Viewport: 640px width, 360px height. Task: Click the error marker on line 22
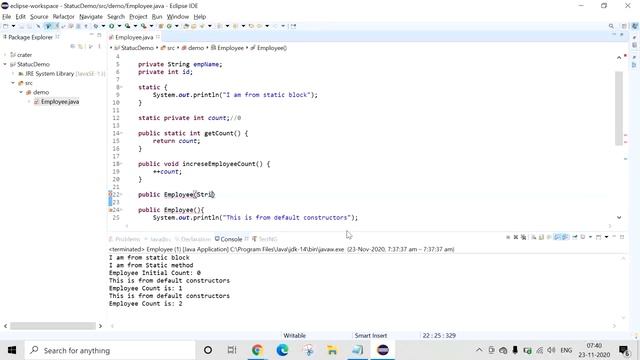110,195
